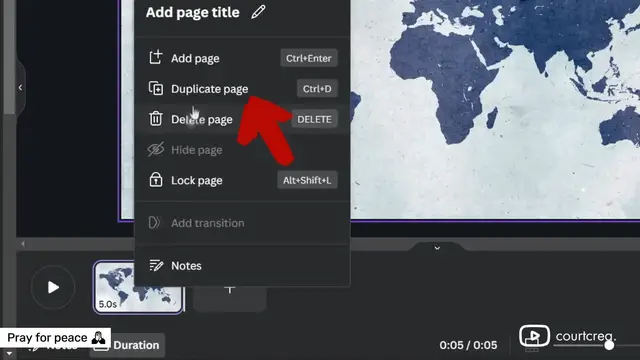The width and height of the screenshot is (640, 360).
Task: Click the Notes pencil-lines icon
Action: pos(156,266)
